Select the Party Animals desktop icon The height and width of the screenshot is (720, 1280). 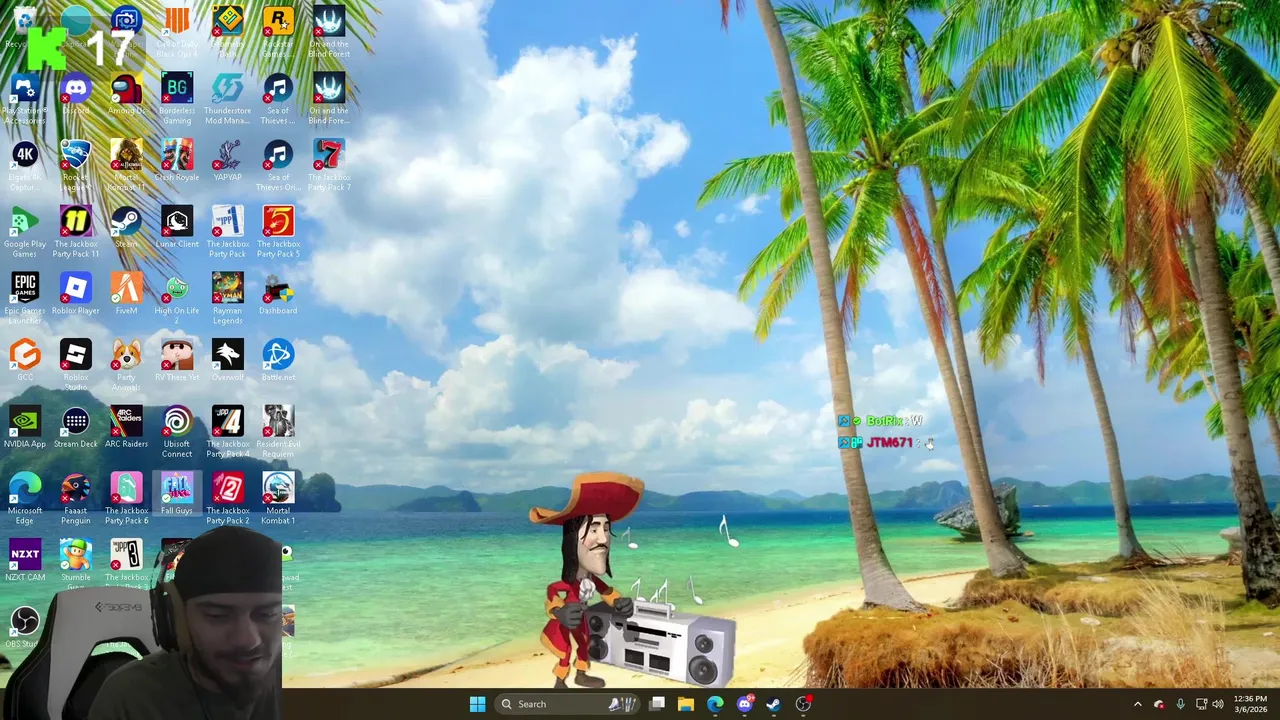(126, 365)
